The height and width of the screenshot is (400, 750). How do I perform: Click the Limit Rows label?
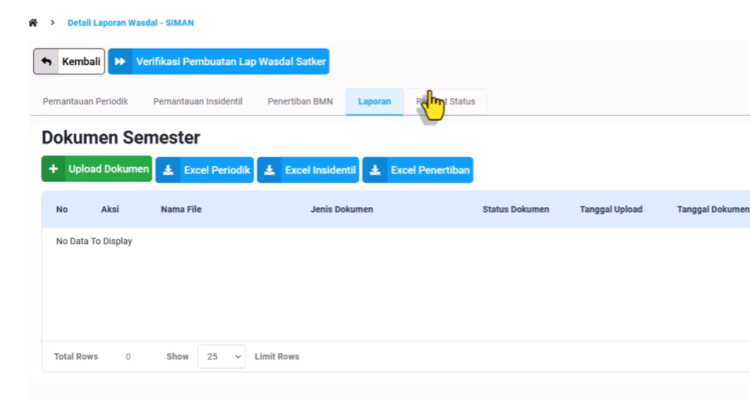[x=277, y=356]
